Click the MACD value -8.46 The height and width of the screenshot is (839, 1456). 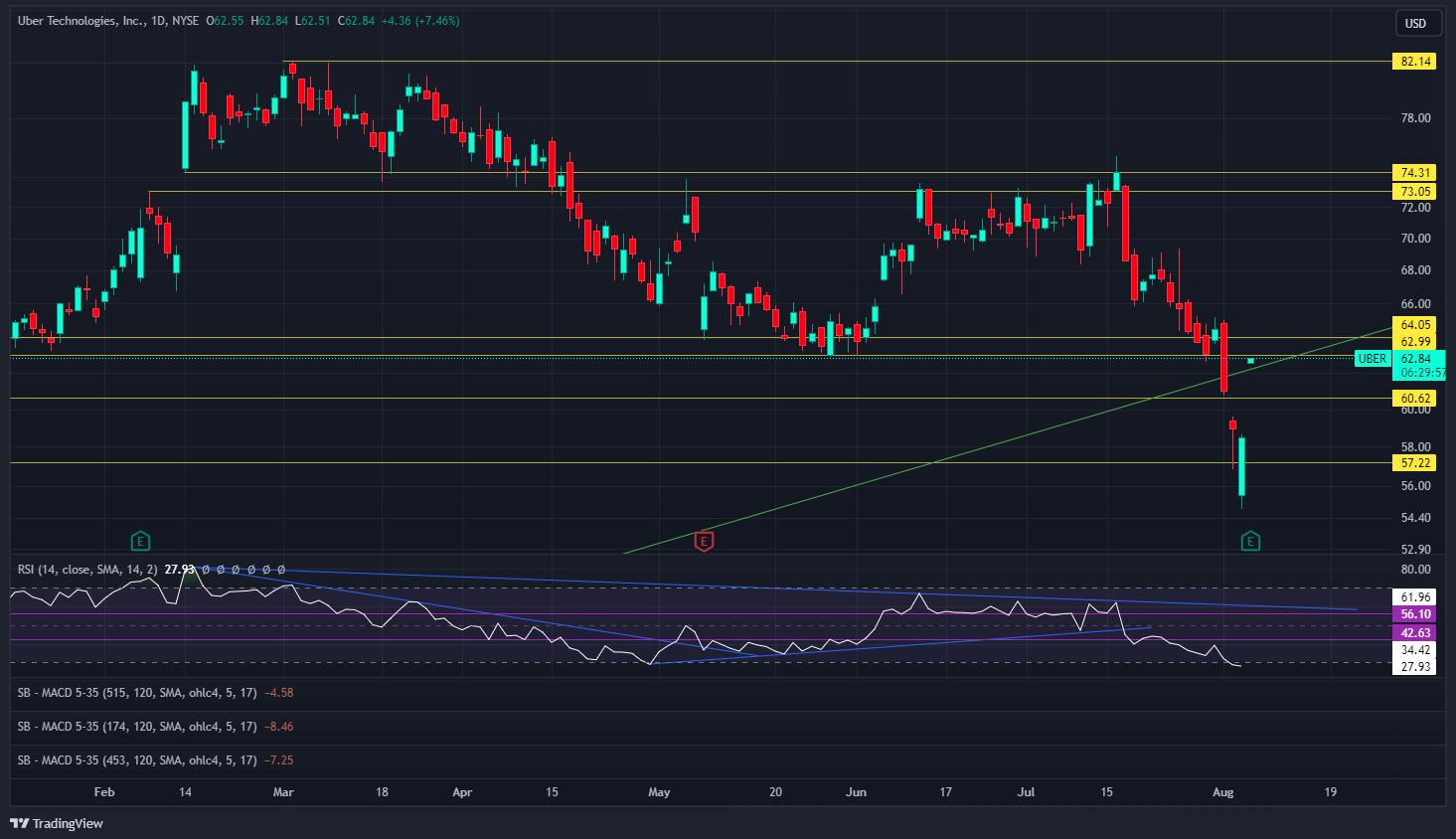pyautogui.click(x=278, y=727)
